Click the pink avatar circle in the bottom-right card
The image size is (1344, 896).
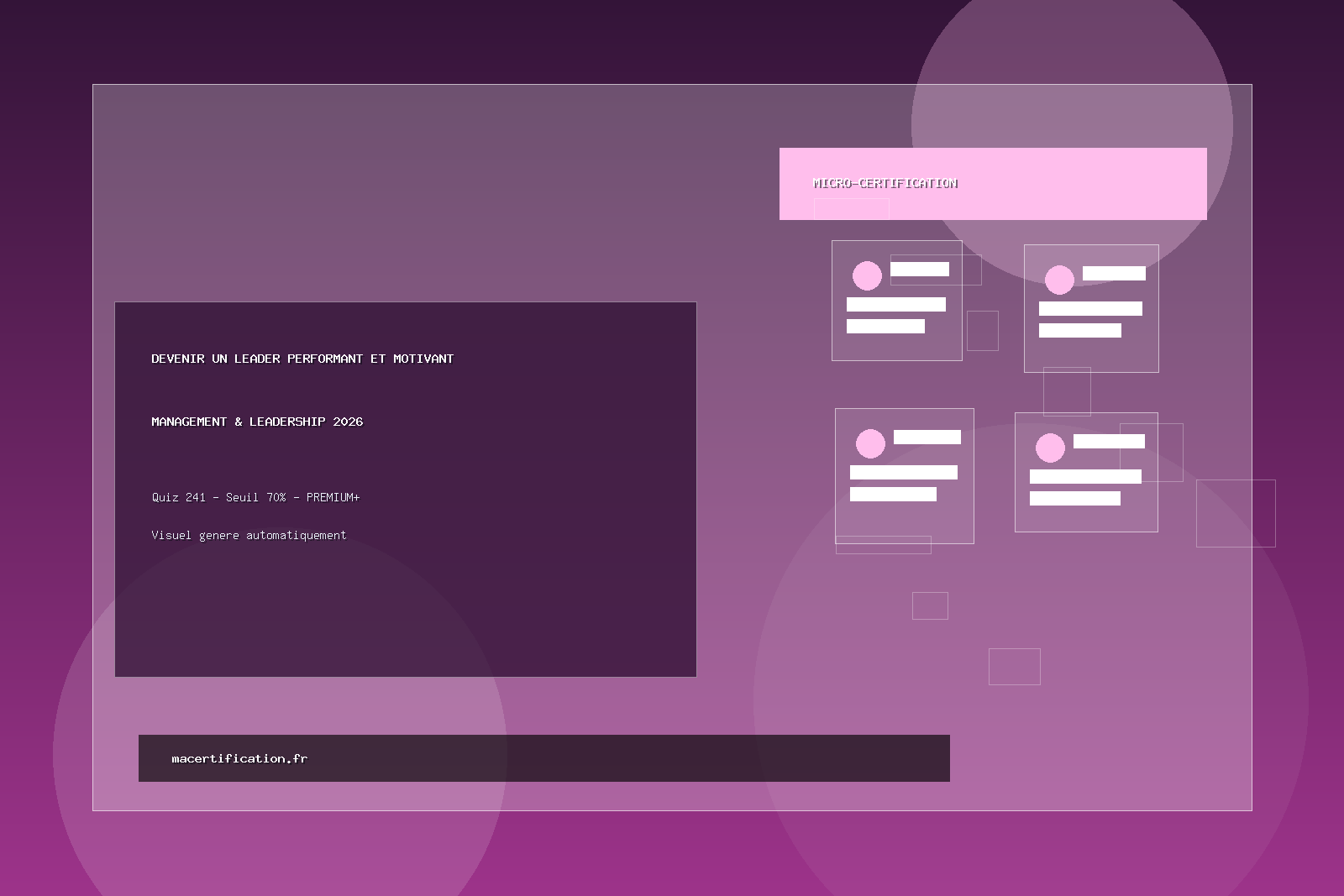[x=1050, y=448]
